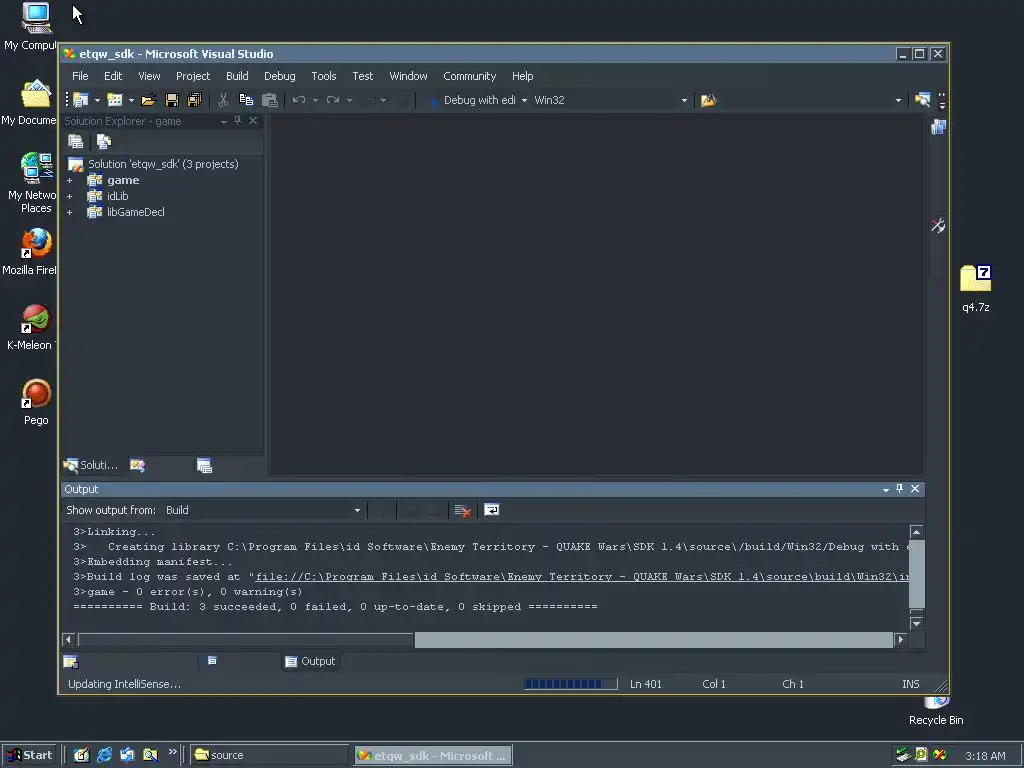Click the New Project toolbar icon

(80, 100)
